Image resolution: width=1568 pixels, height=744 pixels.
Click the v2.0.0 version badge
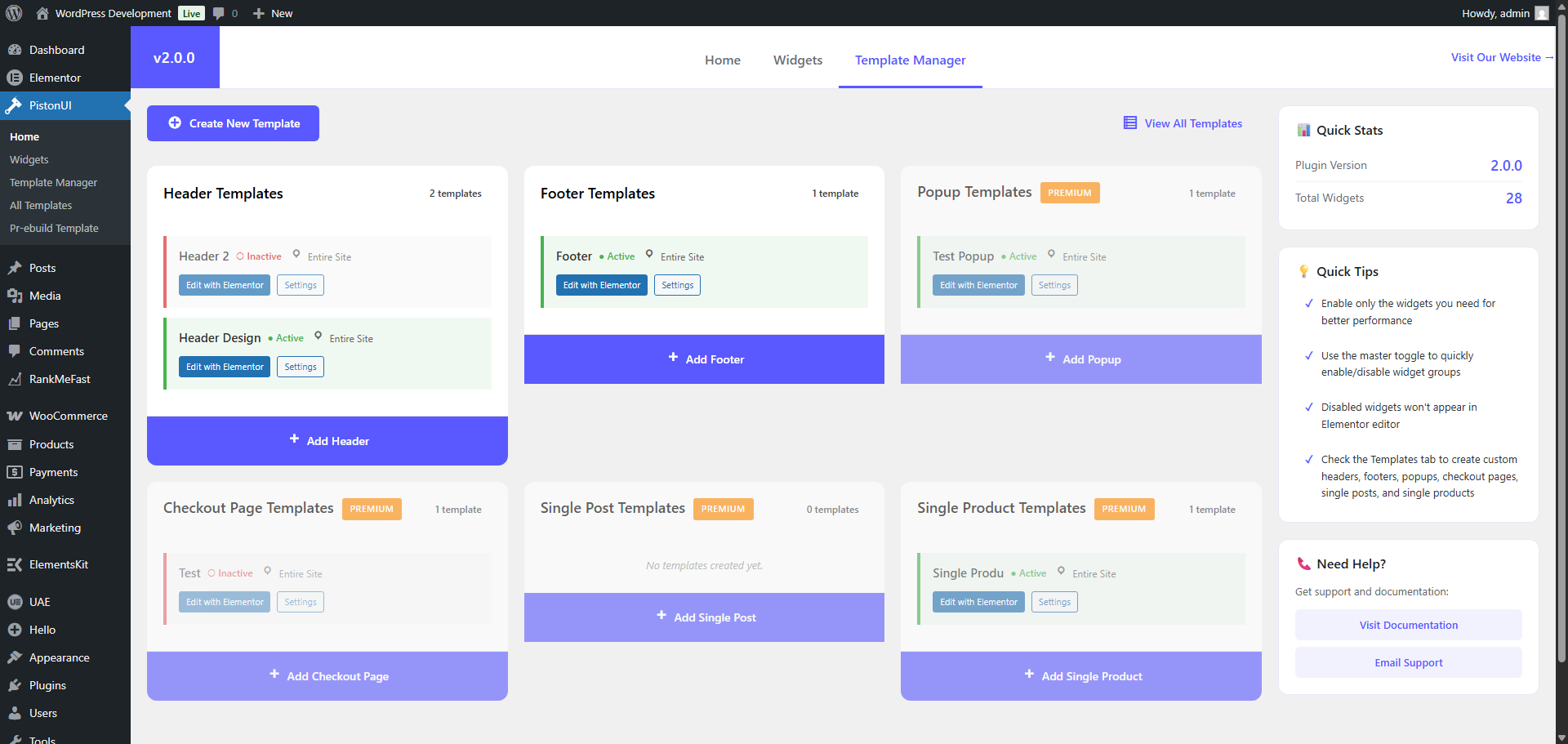pyautogui.click(x=175, y=57)
